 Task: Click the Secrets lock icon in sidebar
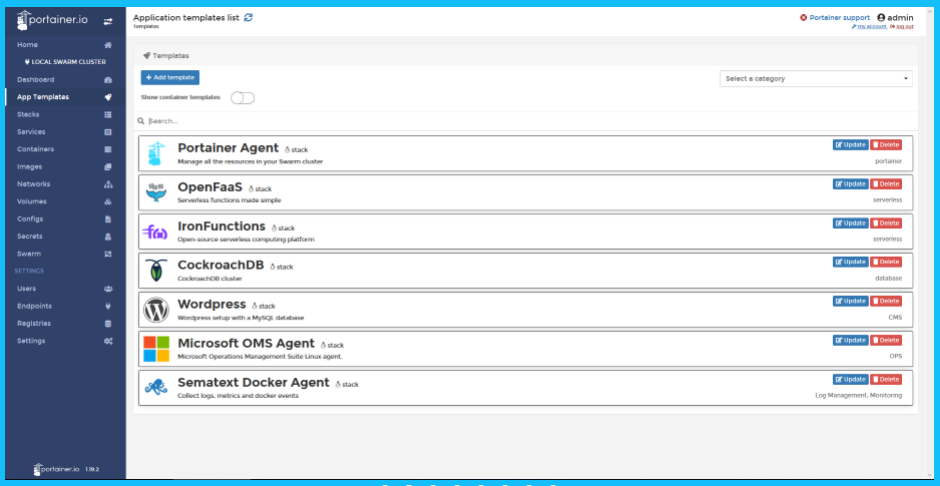(x=108, y=236)
